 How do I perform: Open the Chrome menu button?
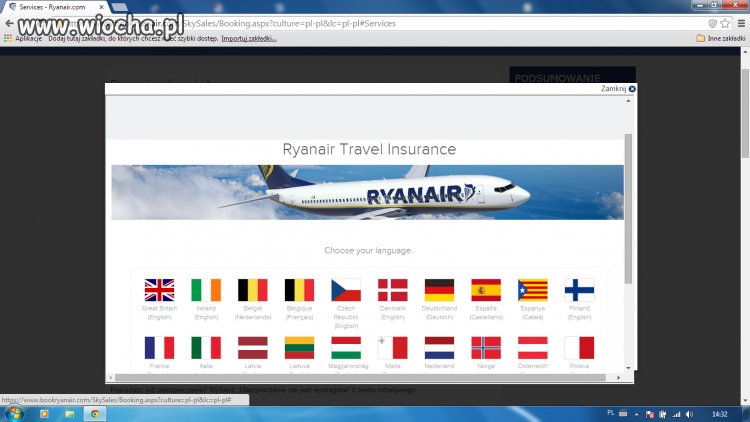[741, 23]
